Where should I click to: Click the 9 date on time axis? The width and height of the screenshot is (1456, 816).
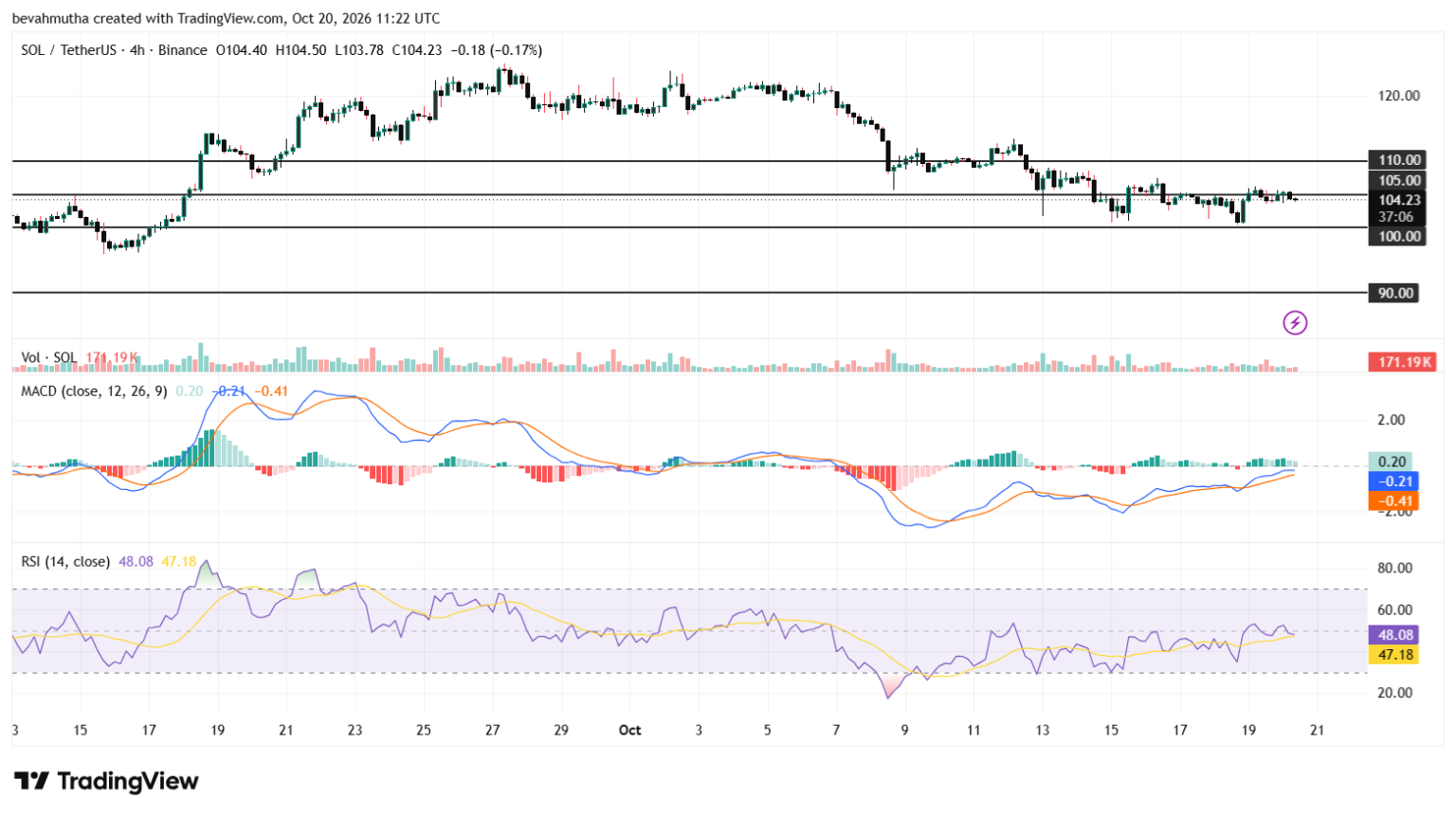click(x=905, y=730)
